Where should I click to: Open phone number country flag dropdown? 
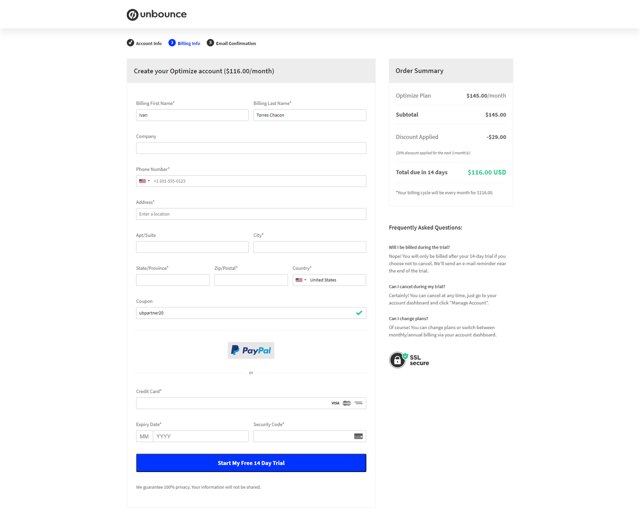click(144, 181)
